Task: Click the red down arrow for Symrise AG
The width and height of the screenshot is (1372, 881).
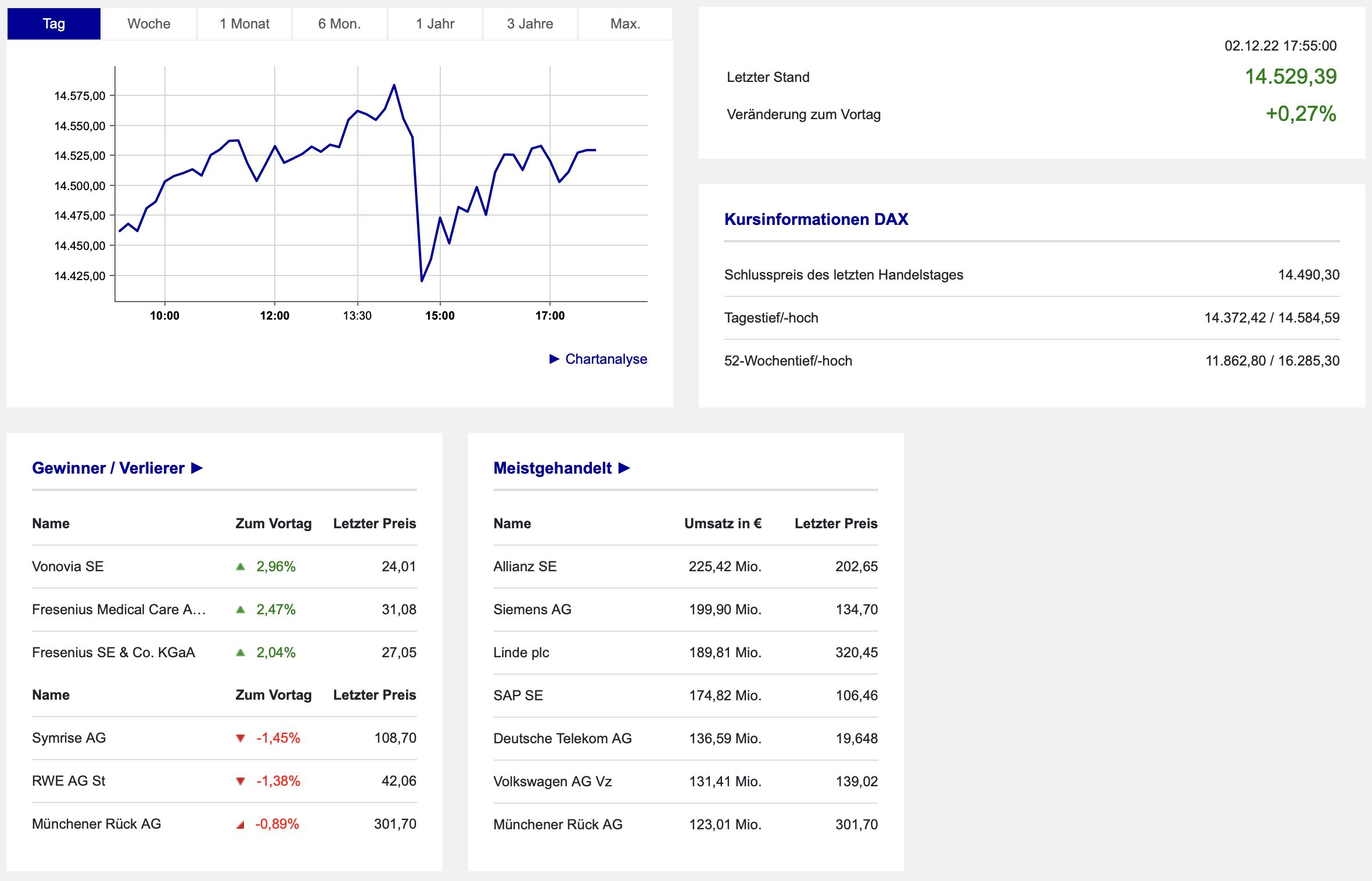Action: tap(240, 738)
